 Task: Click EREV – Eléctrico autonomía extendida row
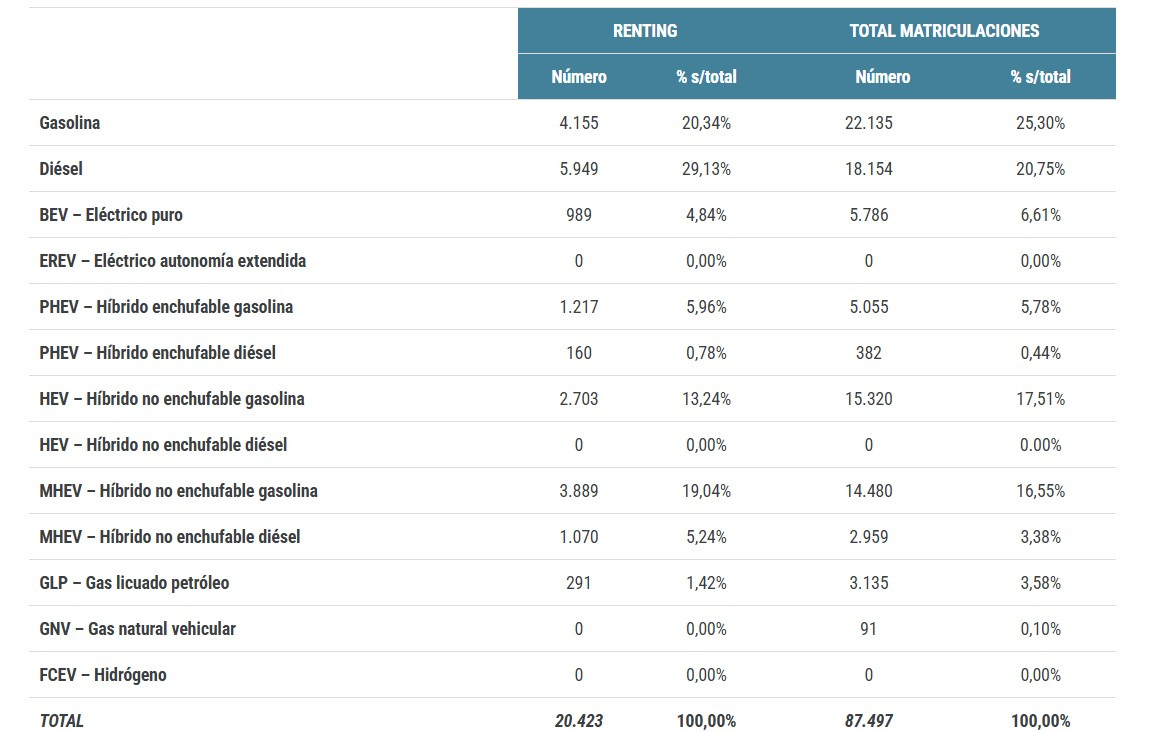coord(572,261)
